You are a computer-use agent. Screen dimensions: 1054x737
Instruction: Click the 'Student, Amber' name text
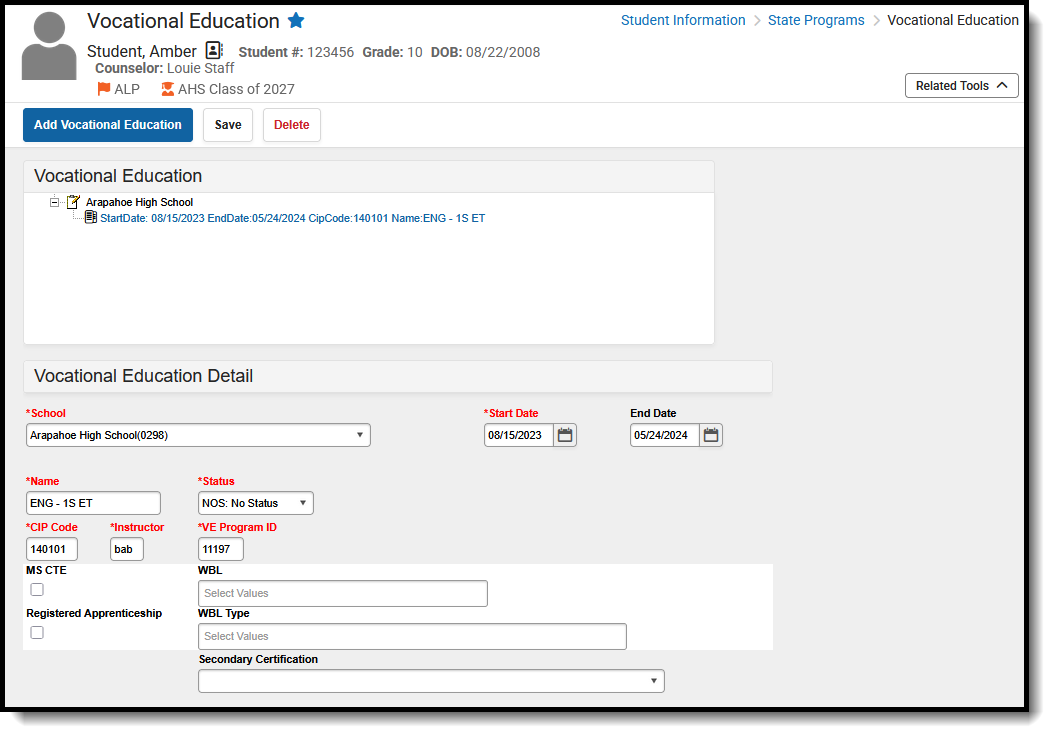click(141, 51)
